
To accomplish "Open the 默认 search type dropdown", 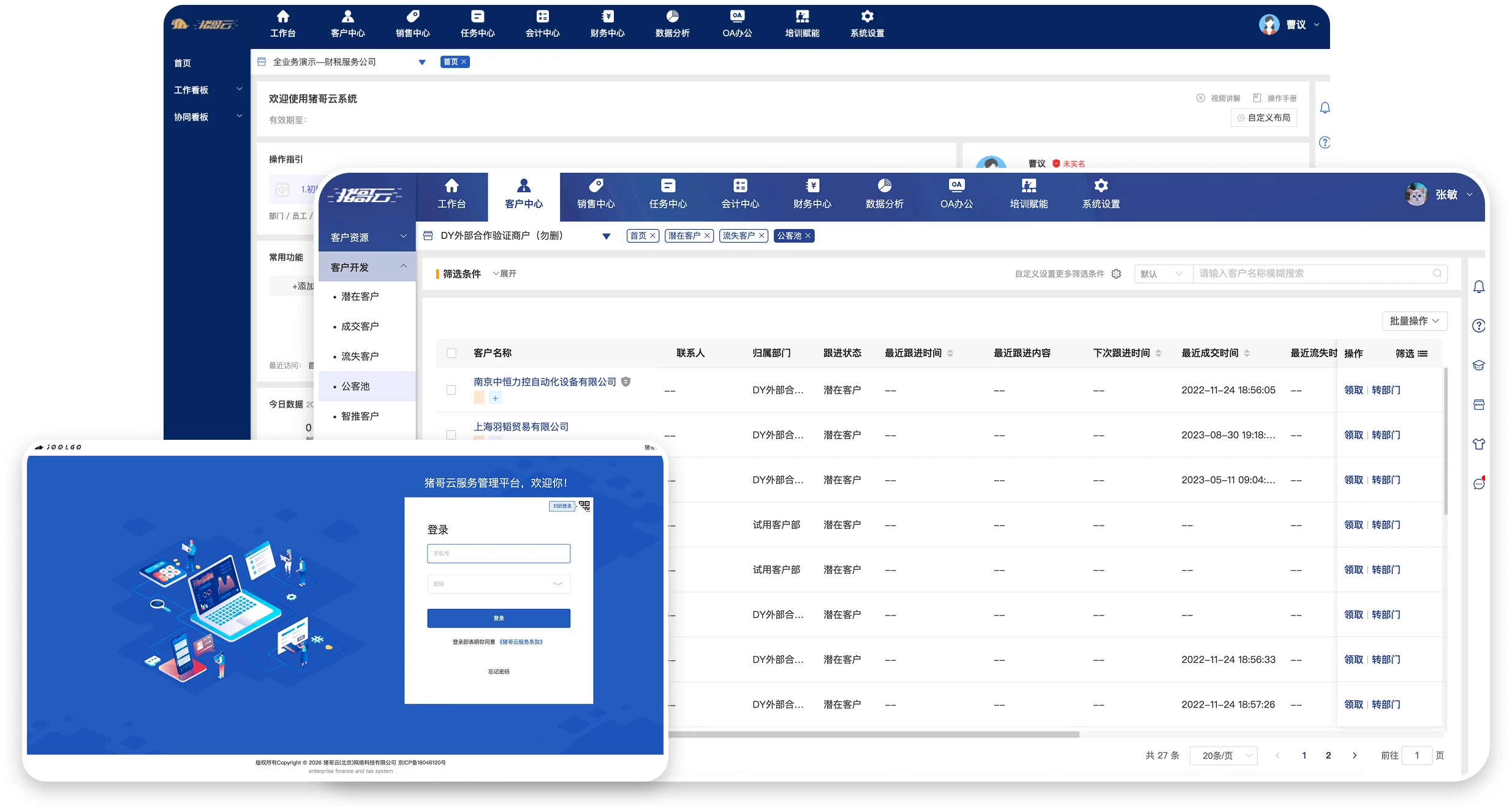I will pos(1163,274).
